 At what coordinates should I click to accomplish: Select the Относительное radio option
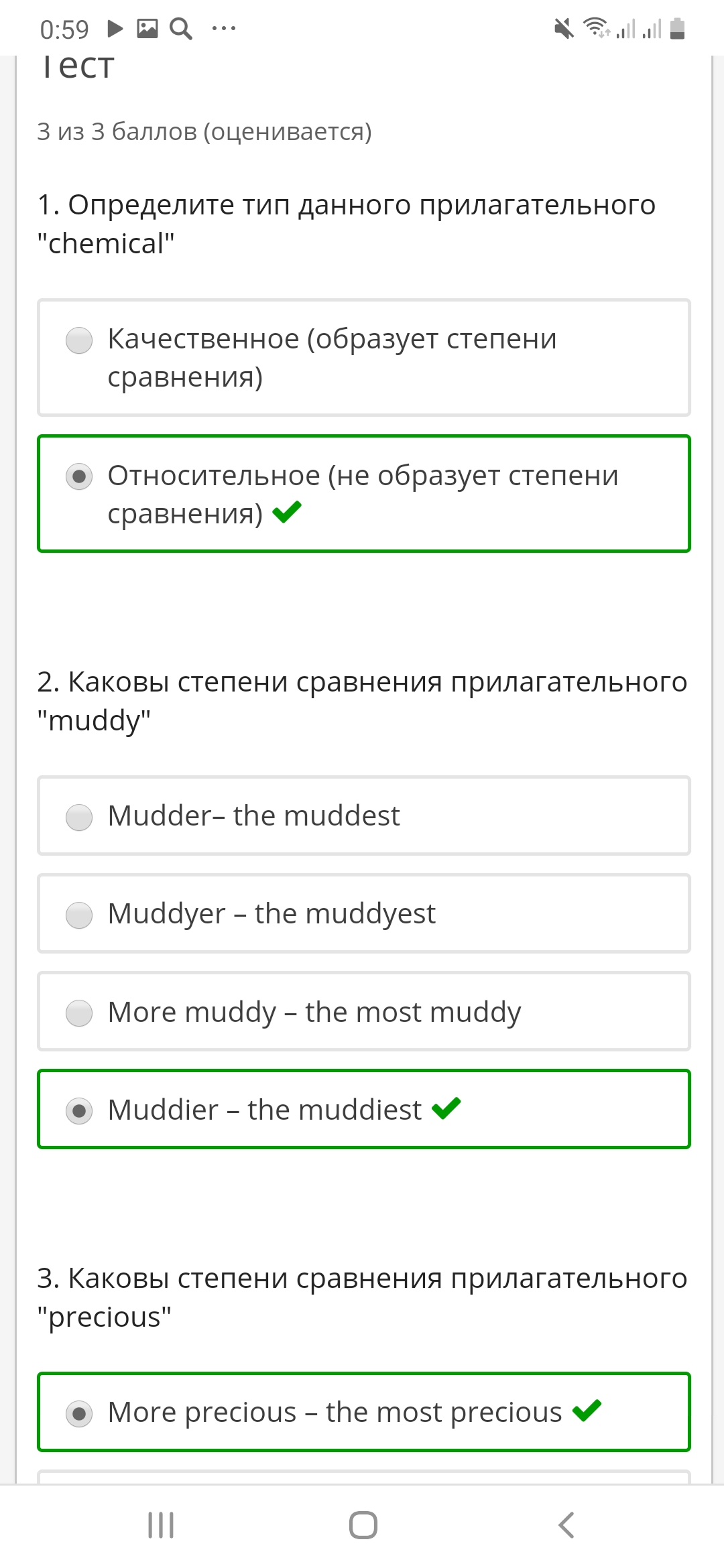[364, 494]
